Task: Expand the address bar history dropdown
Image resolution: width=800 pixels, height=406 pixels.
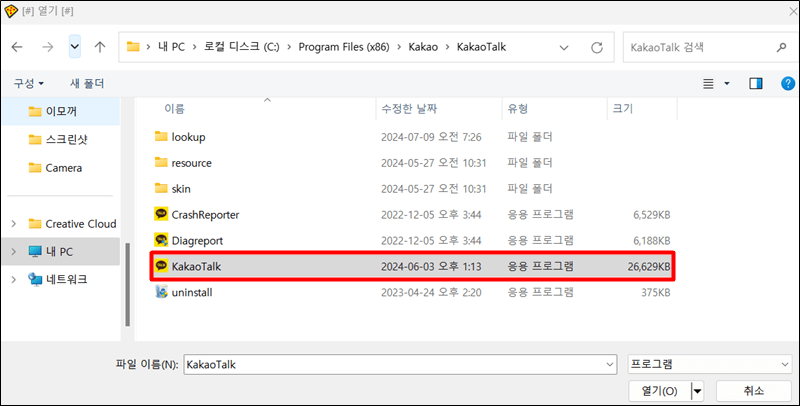Action: coord(564,47)
